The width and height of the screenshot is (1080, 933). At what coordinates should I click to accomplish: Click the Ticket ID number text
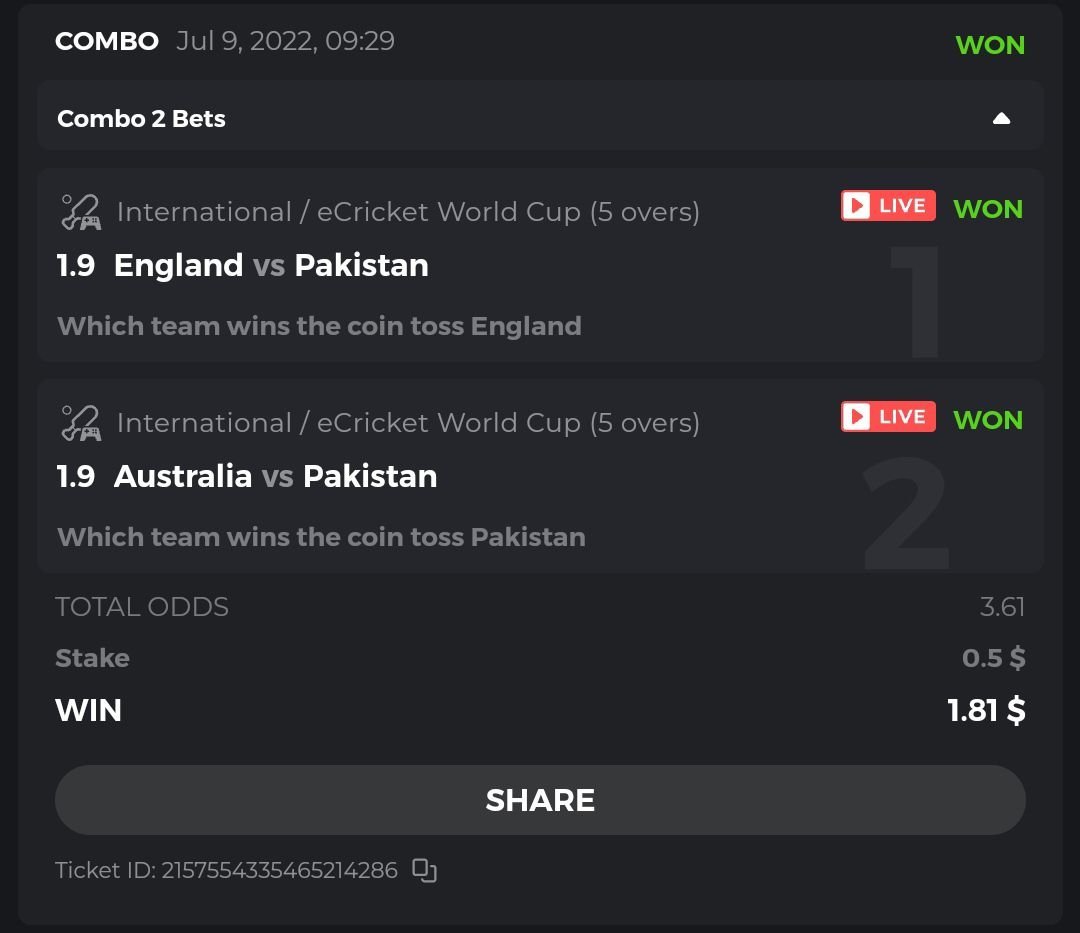point(279,870)
